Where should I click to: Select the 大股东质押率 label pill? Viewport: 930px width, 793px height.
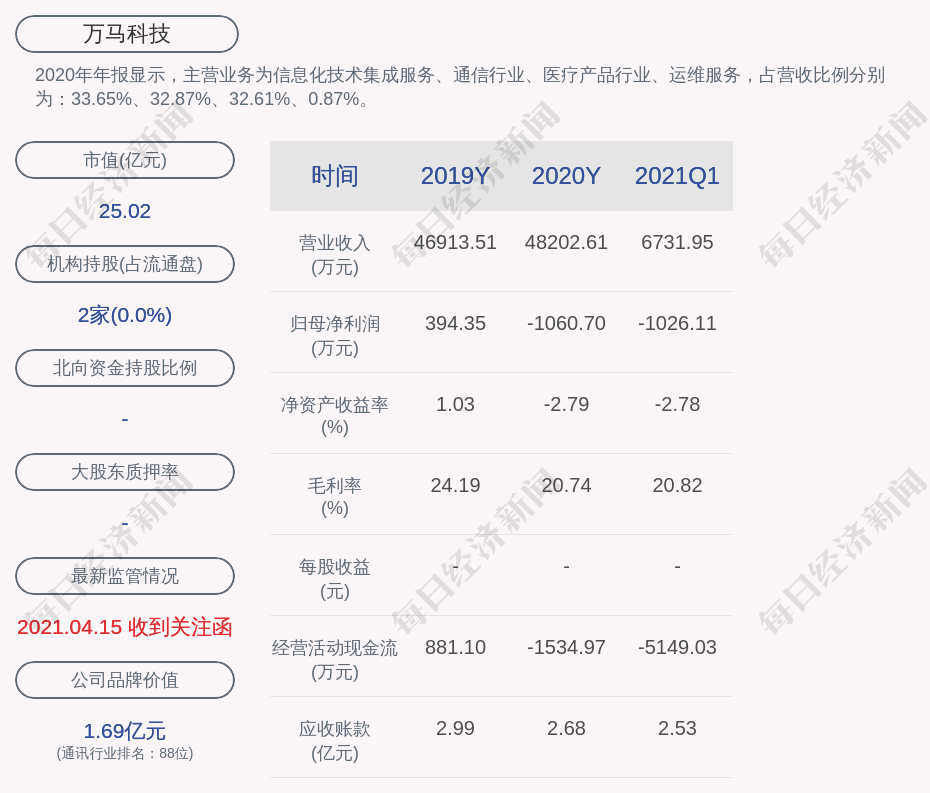tap(125, 472)
